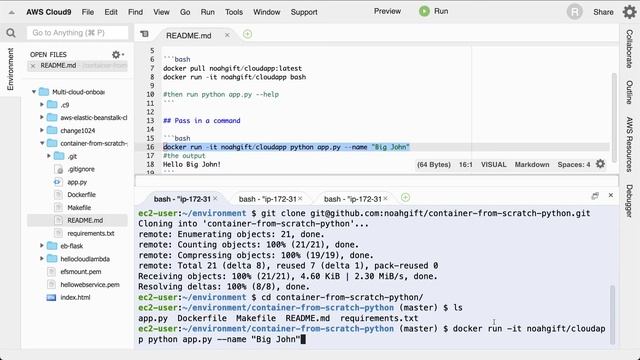Add a new terminal tab with plus icon
Screen dimensions: 640x360
[x=405, y=198]
